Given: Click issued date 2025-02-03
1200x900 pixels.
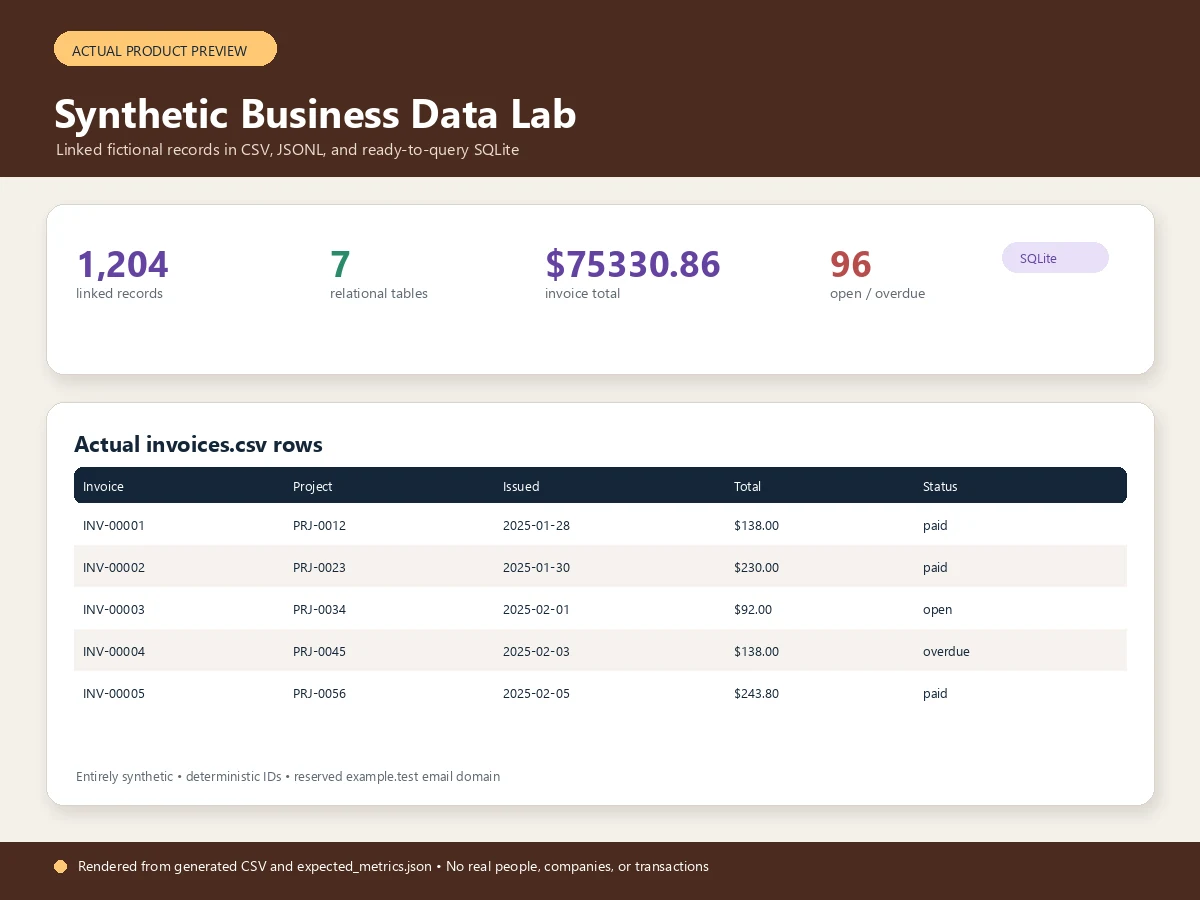Looking at the screenshot, I should [536, 651].
